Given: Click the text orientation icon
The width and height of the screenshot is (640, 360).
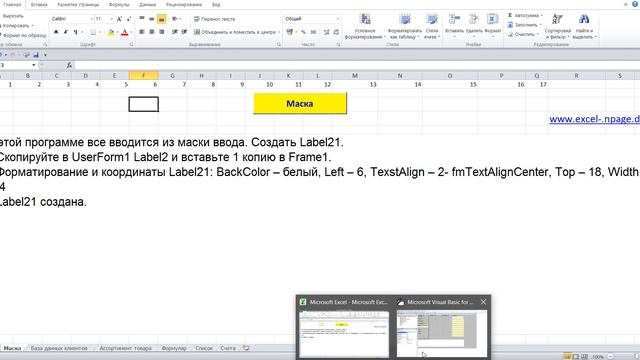Looking at the screenshot, I should tap(174, 19).
